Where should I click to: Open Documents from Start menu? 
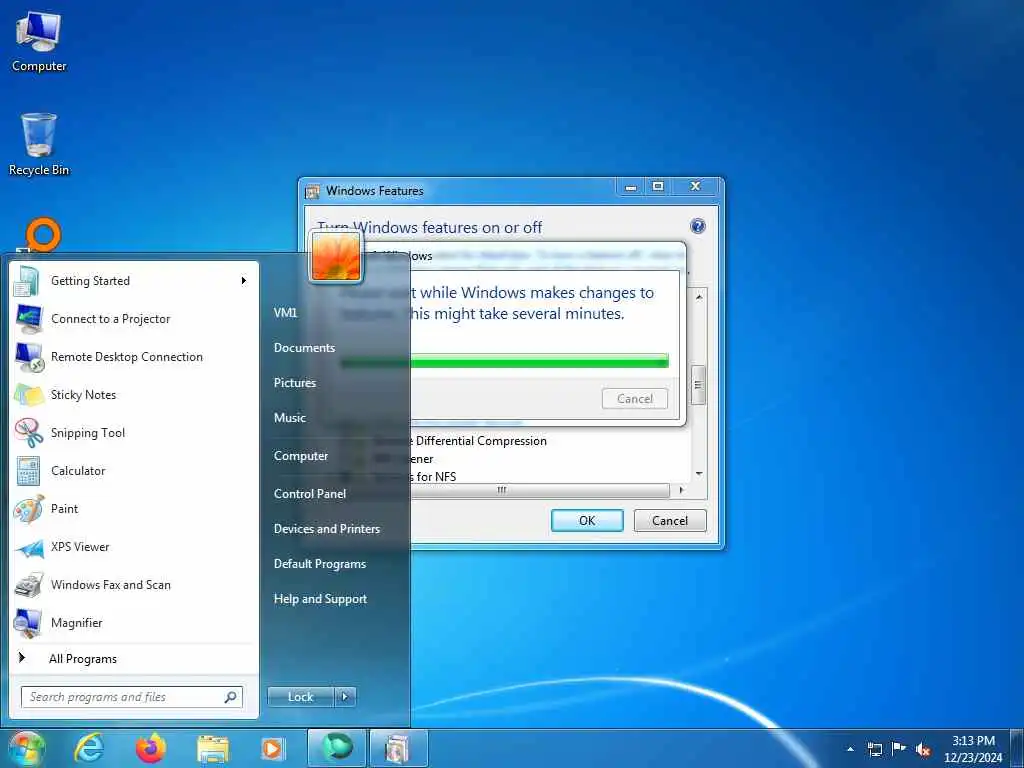point(304,347)
